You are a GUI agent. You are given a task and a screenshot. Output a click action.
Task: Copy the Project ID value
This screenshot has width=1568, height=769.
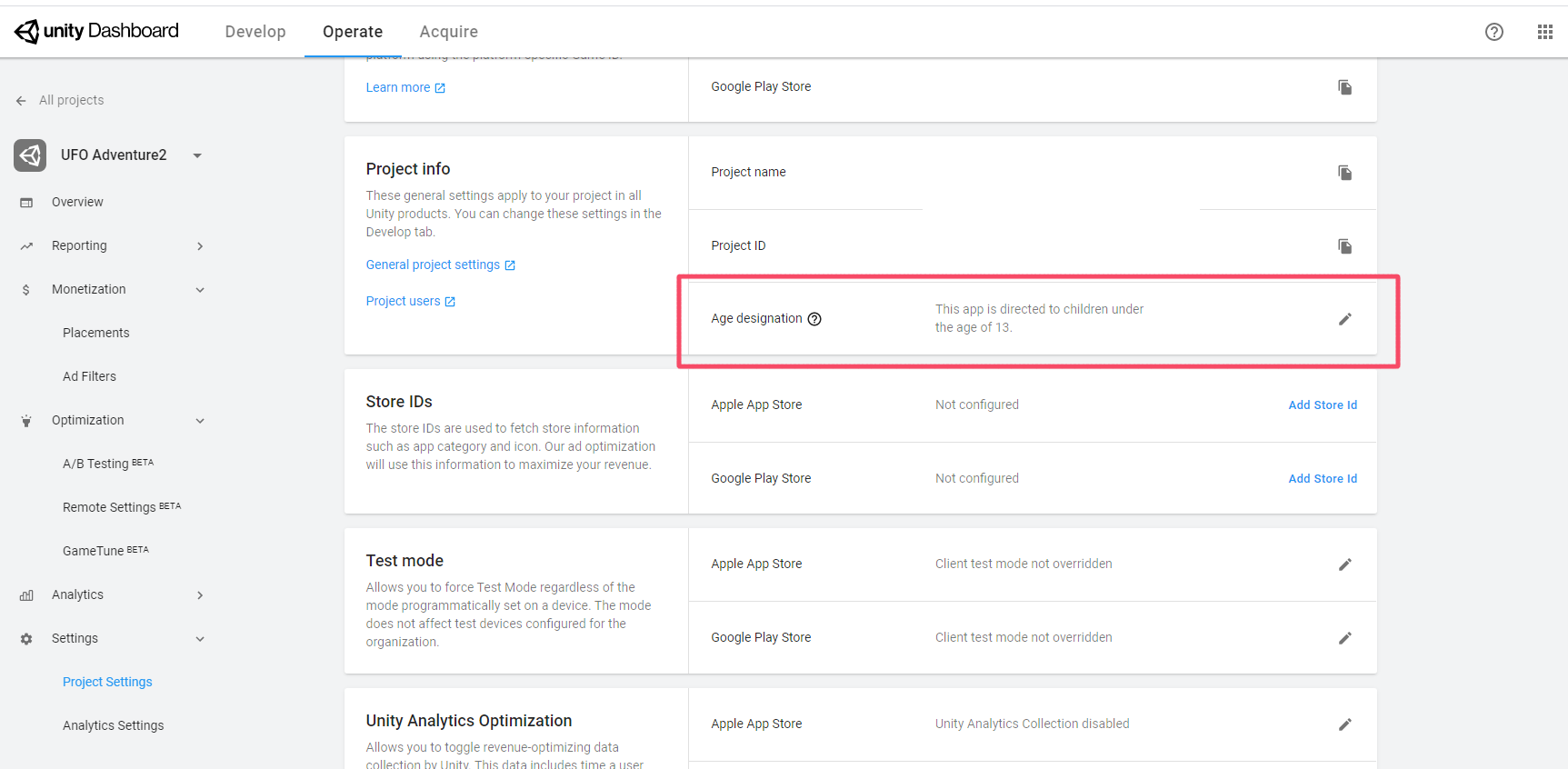click(x=1345, y=246)
